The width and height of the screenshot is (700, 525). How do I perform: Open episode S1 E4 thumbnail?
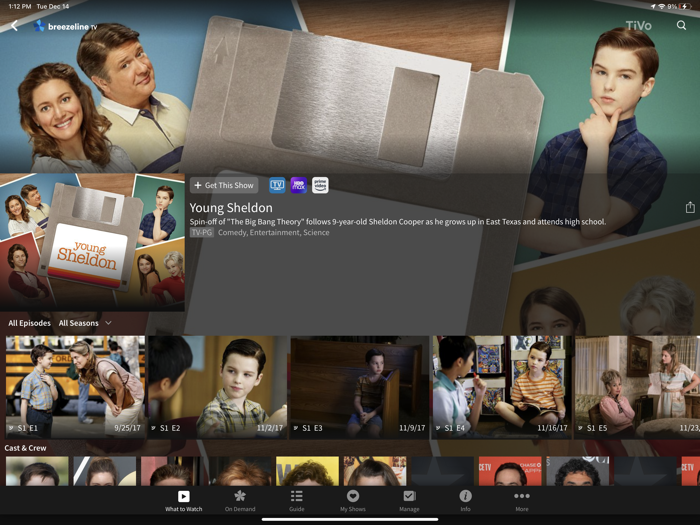[x=502, y=387]
